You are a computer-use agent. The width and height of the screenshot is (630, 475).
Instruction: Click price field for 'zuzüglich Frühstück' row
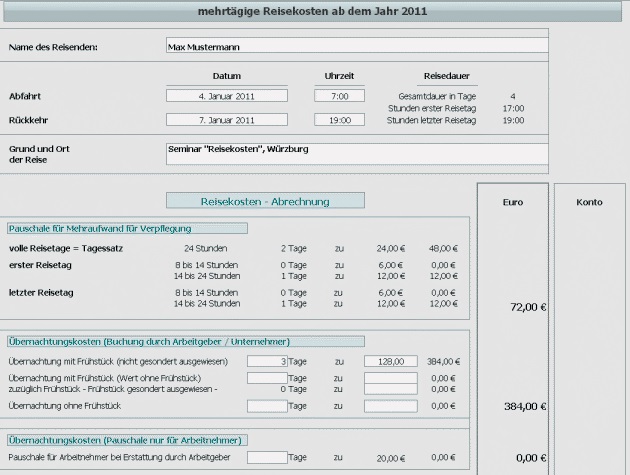tap(391, 389)
